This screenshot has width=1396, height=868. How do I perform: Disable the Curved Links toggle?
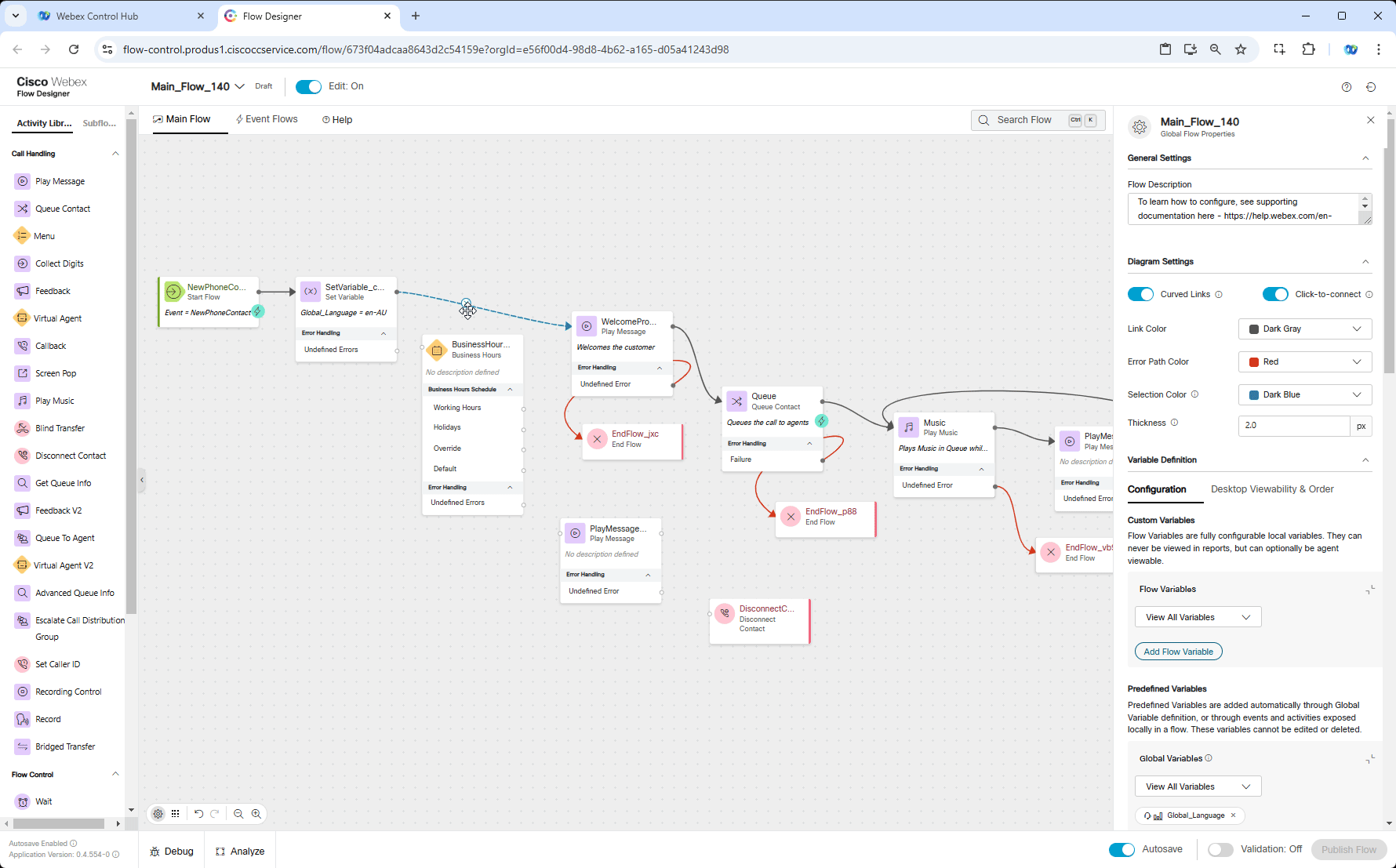(1140, 294)
